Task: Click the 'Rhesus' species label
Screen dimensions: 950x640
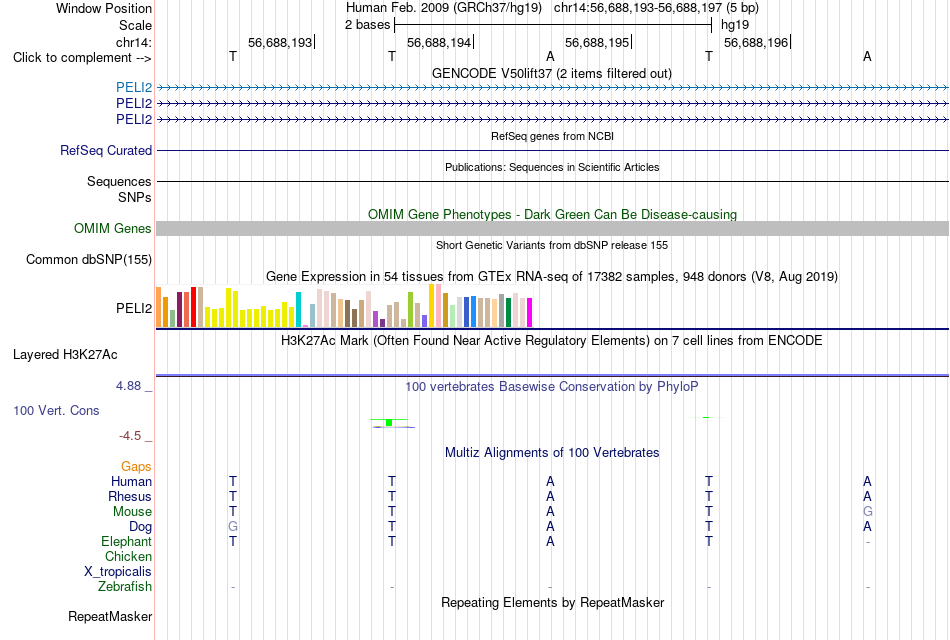Action: [130, 496]
